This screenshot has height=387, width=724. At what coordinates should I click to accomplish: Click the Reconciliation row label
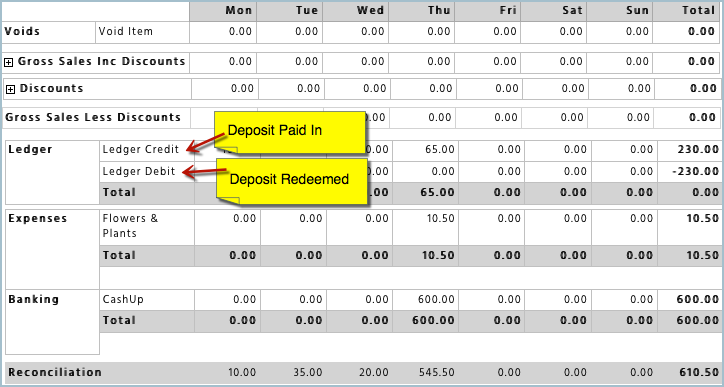point(55,372)
